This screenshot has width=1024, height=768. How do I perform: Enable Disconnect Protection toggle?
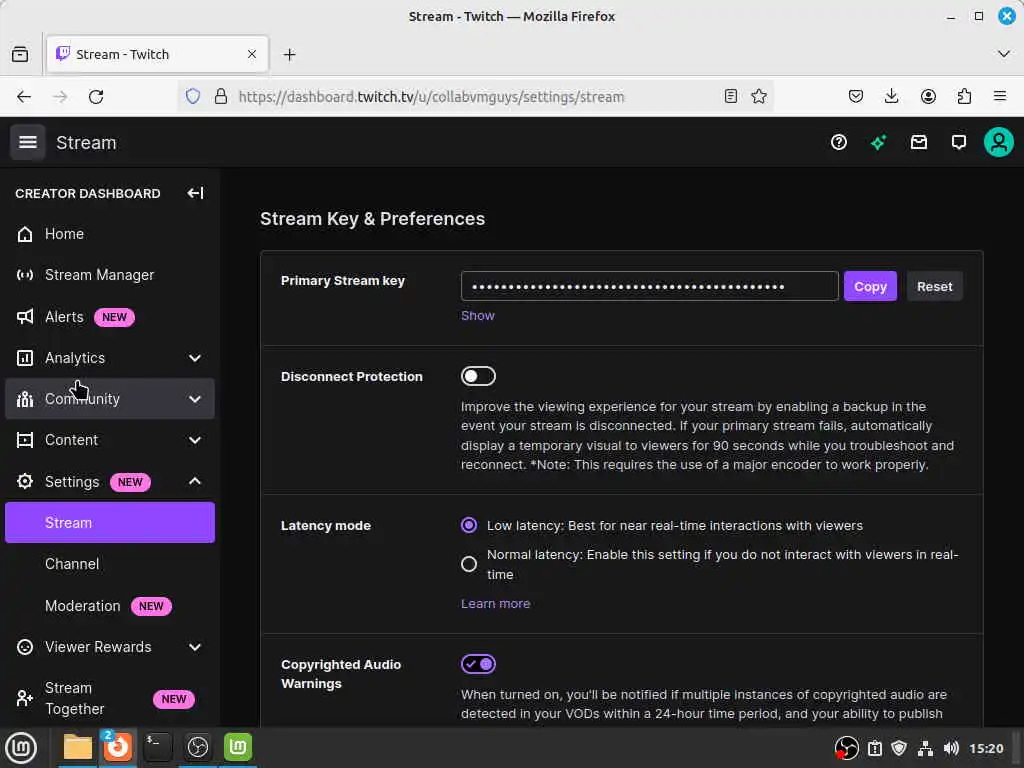click(x=478, y=376)
